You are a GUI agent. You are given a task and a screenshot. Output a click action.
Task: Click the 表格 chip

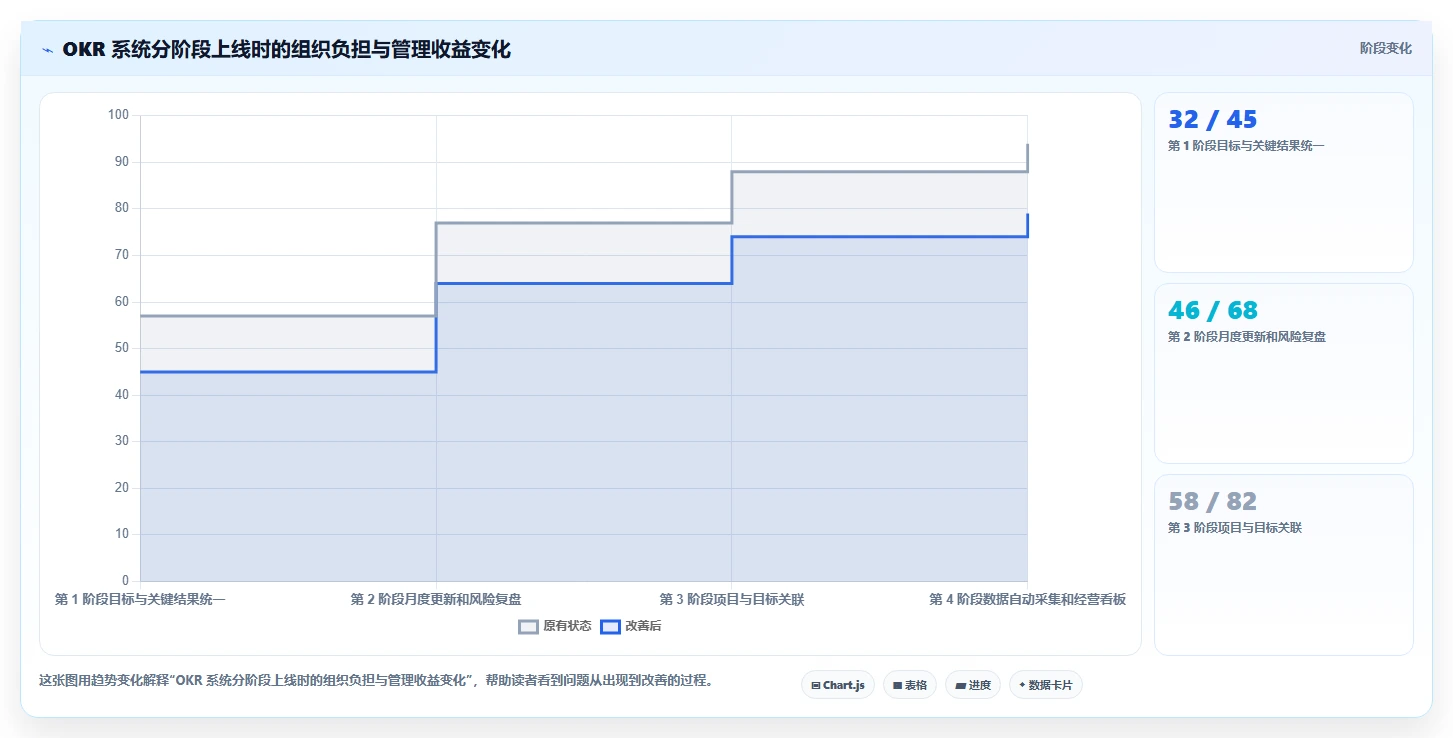coord(910,685)
